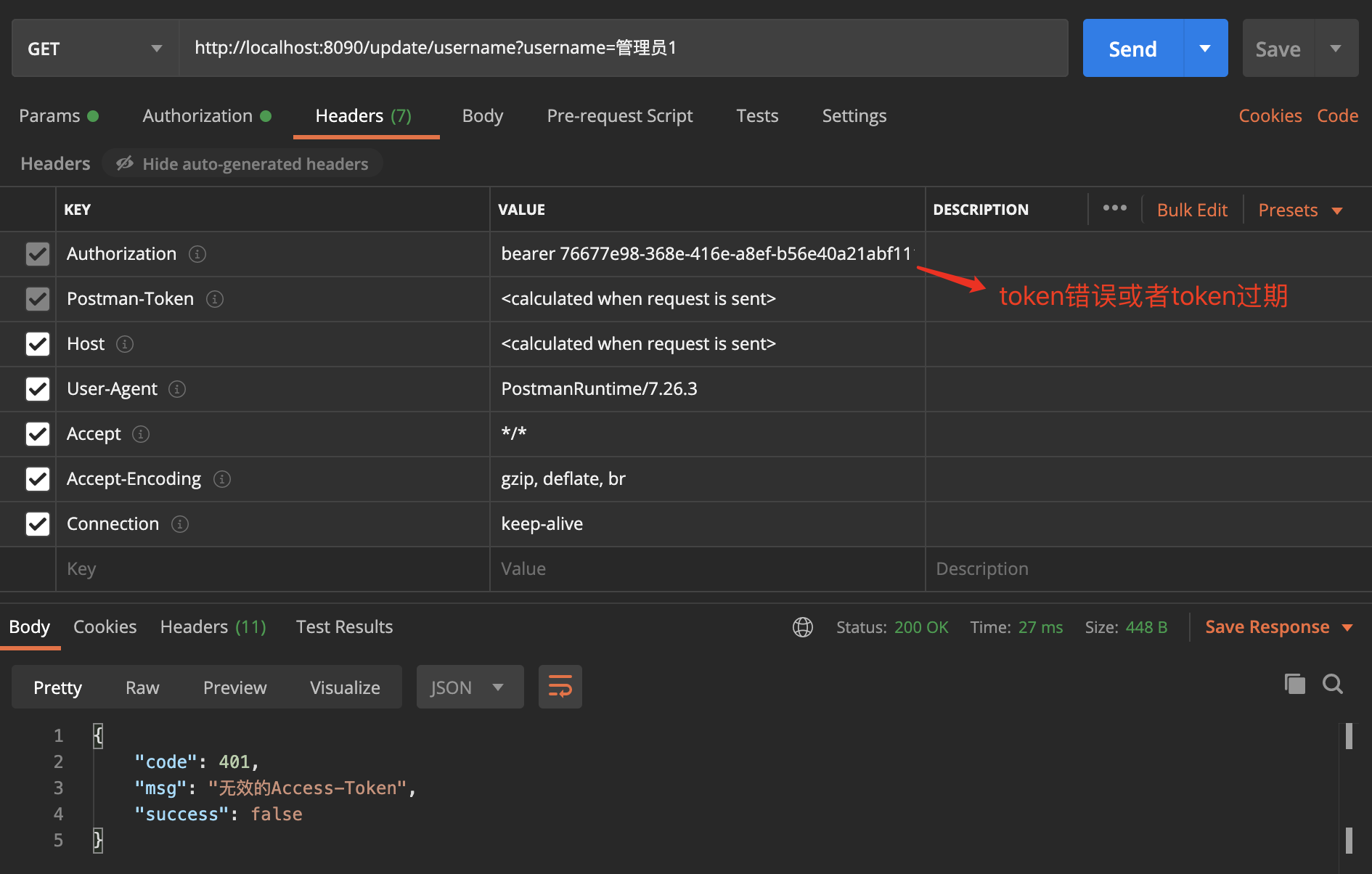This screenshot has width=1372, height=874.
Task: Open the Test Results tab in response
Action: click(x=344, y=626)
